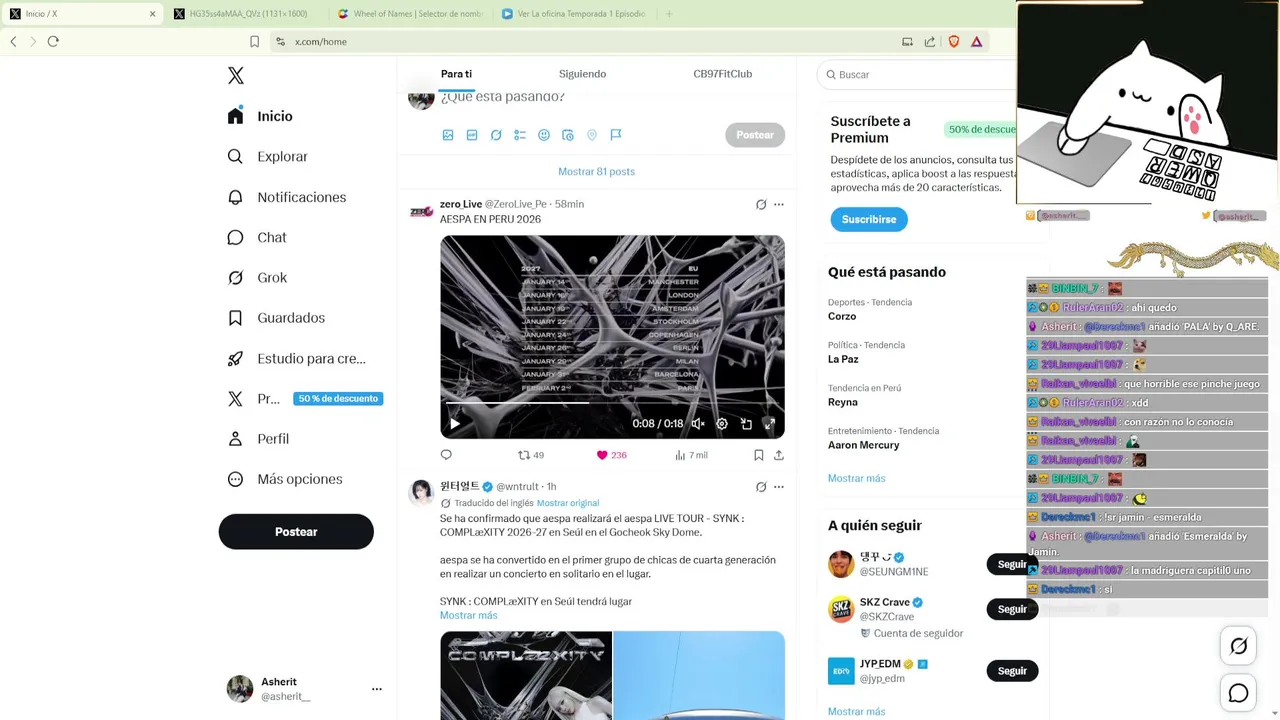Screen dimensions: 1280x720
Task: Expand wntrult post with Mostrar más
Action: (x=468, y=615)
